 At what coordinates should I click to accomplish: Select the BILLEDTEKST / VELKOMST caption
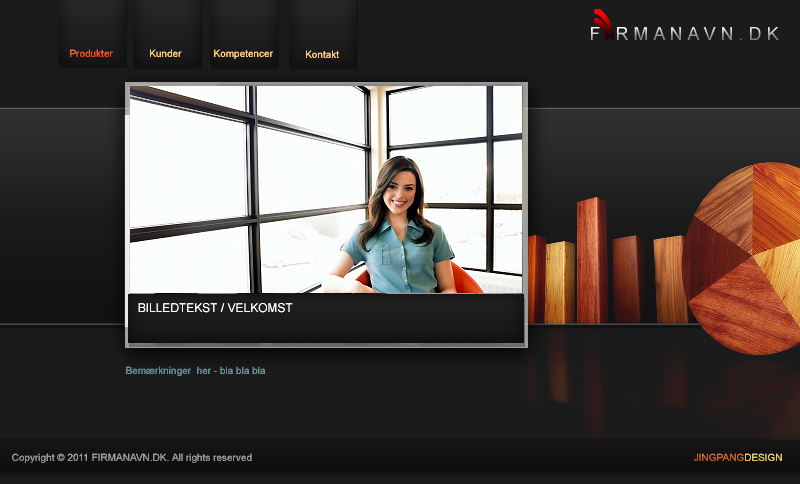coord(215,308)
